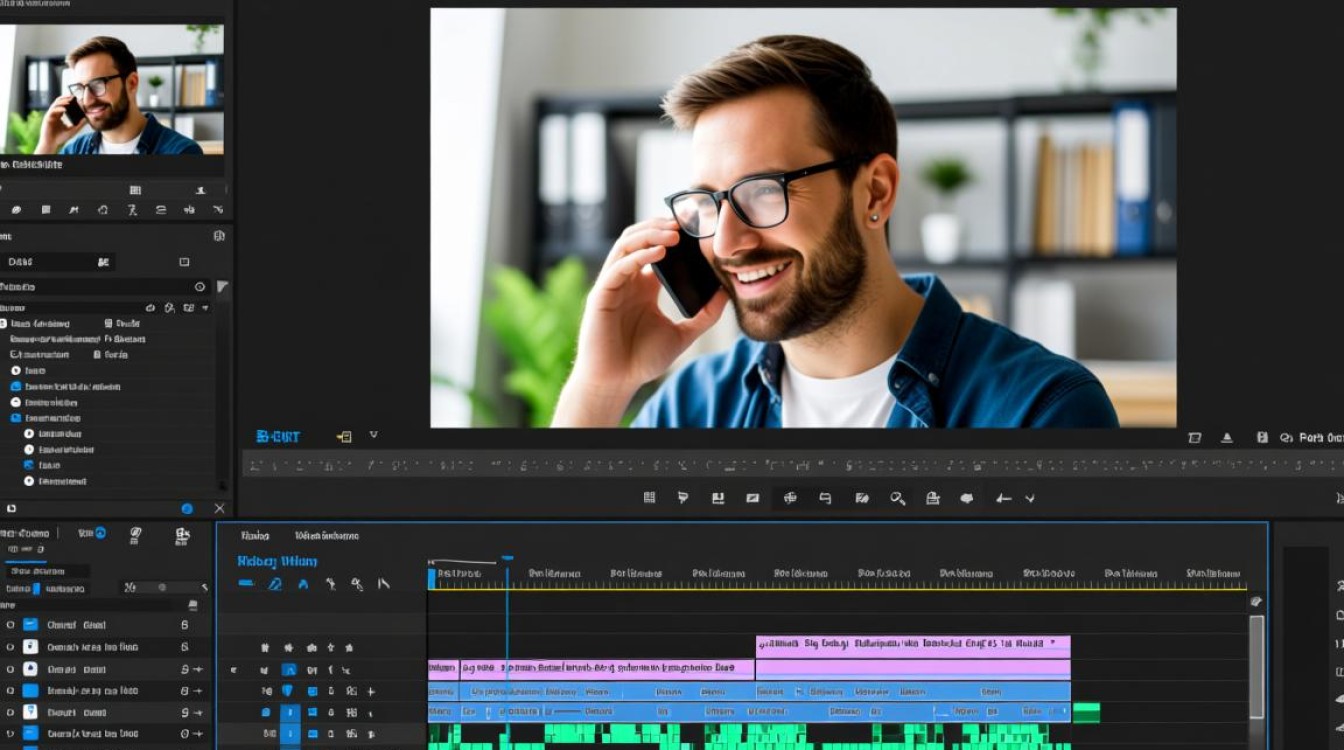The height and width of the screenshot is (750, 1344).
Task: Click the blue timecode text below the preview
Action: (277, 437)
